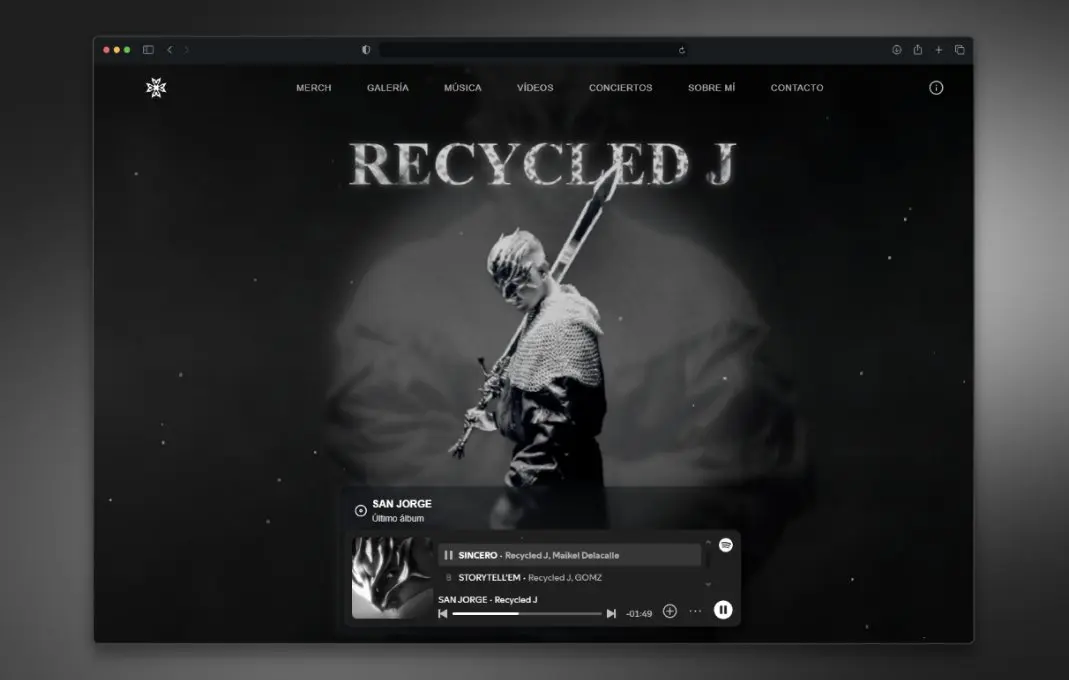Click the record icon next to SAN JORGE

[359, 509]
